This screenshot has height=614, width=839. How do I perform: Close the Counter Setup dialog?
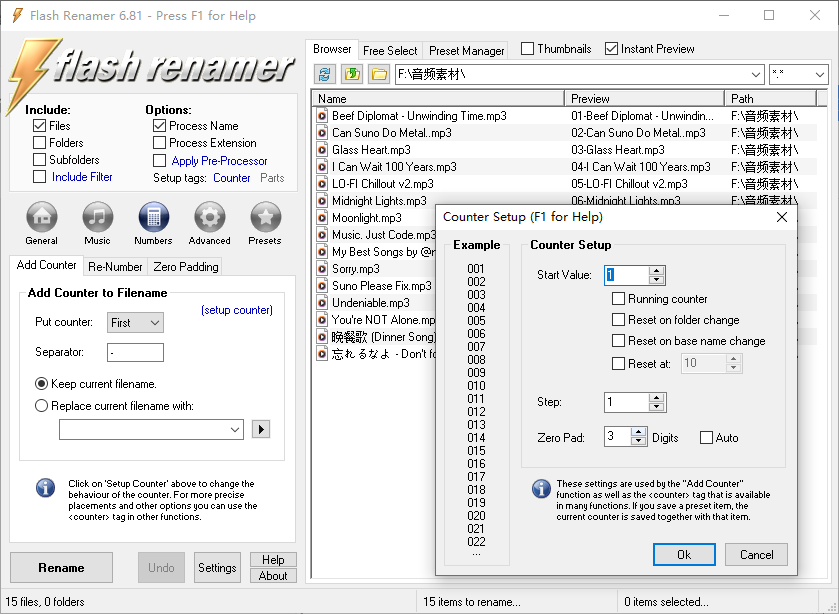pyautogui.click(x=782, y=217)
